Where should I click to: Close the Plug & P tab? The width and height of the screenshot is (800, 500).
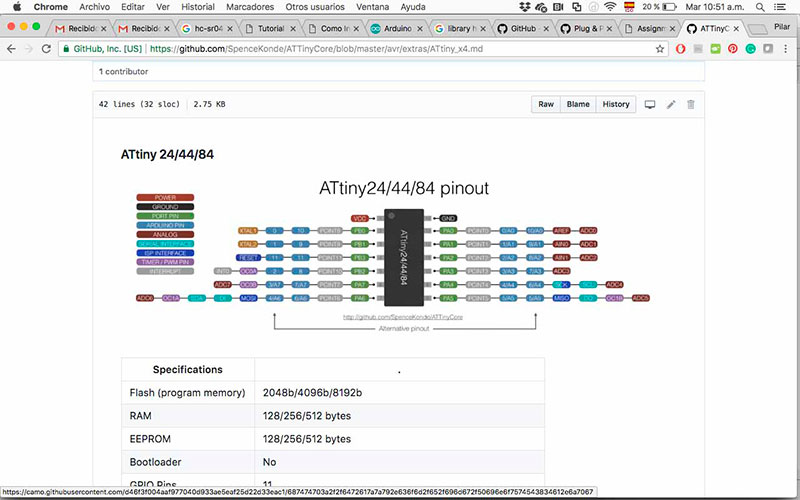click(x=610, y=29)
